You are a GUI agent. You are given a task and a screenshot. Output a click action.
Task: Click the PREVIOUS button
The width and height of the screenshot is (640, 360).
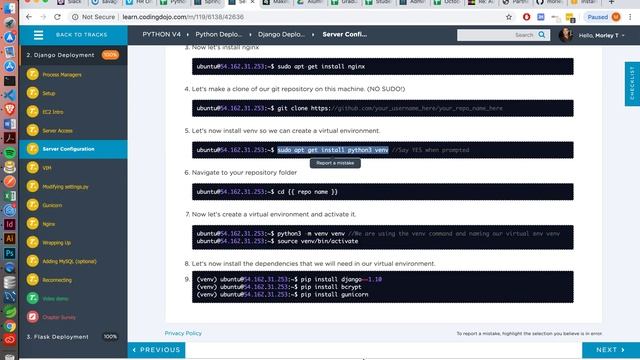(156, 350)
